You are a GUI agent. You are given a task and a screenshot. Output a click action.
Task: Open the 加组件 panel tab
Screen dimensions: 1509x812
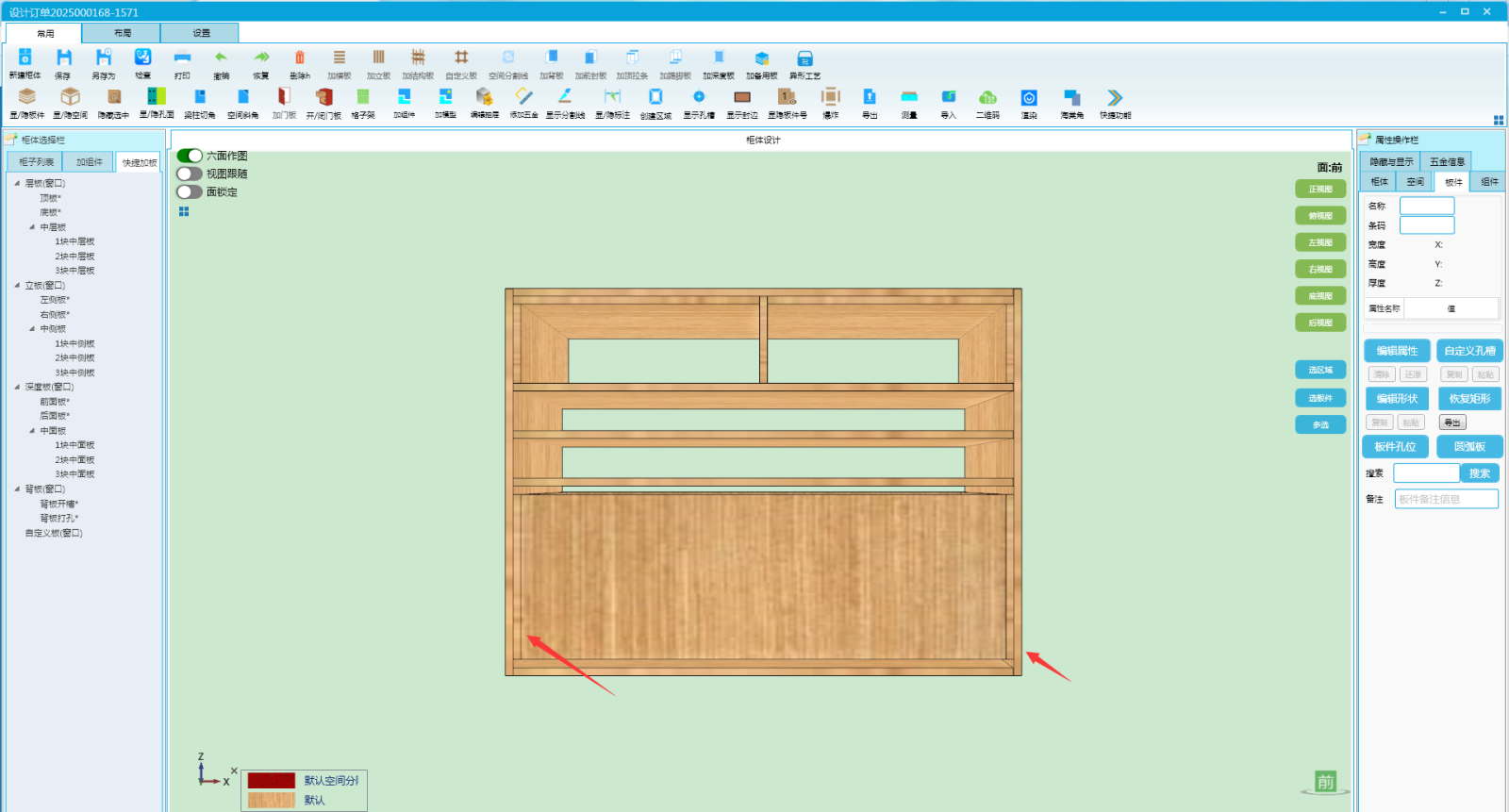point(90,162)
